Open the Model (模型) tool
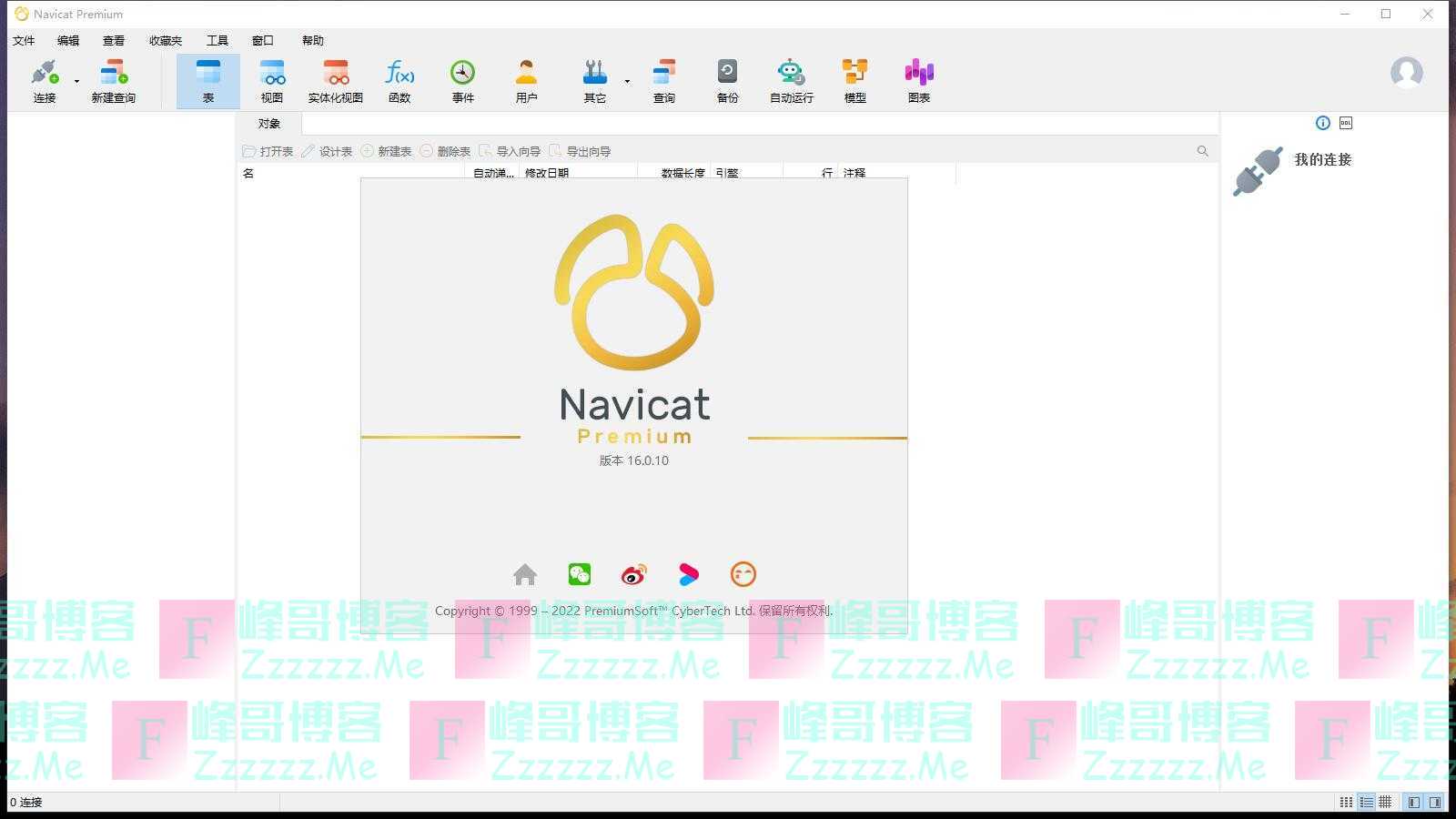 854,80
